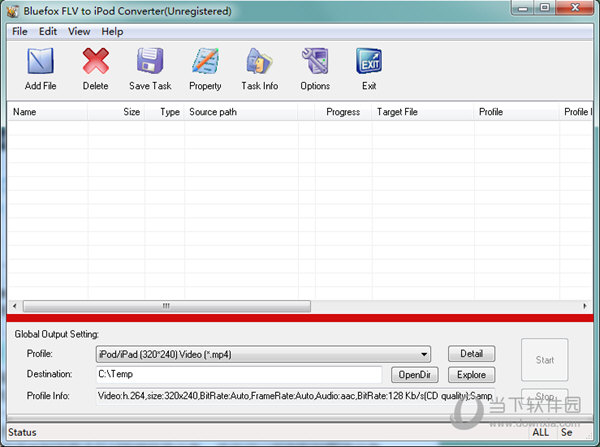Open the File menu

pos(20,31)
